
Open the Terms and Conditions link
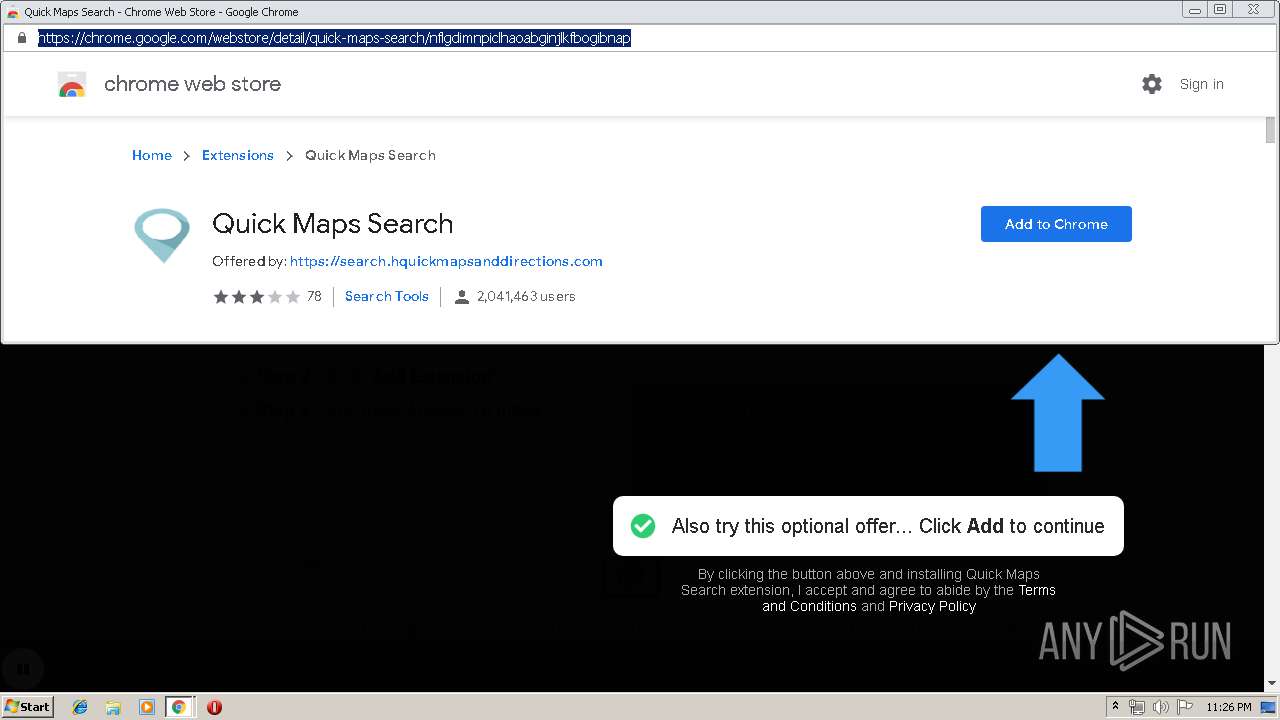[x=908, y=598]
